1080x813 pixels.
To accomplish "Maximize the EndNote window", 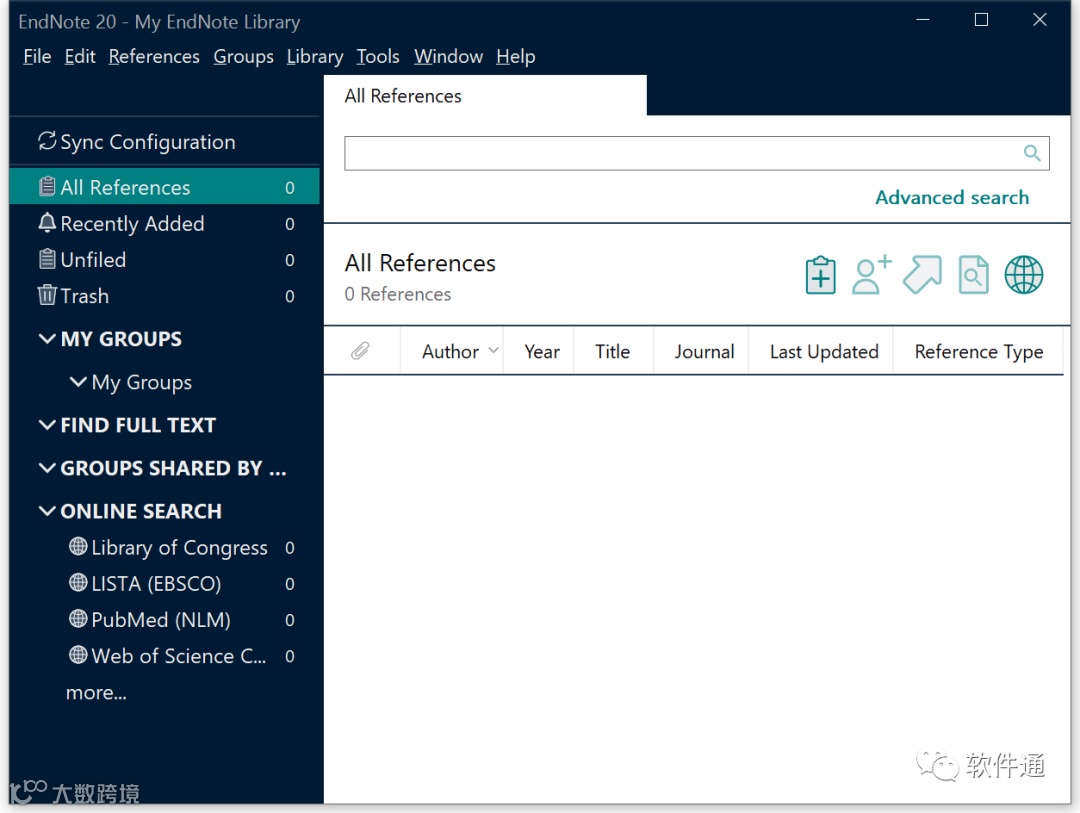I will (981, 20).
